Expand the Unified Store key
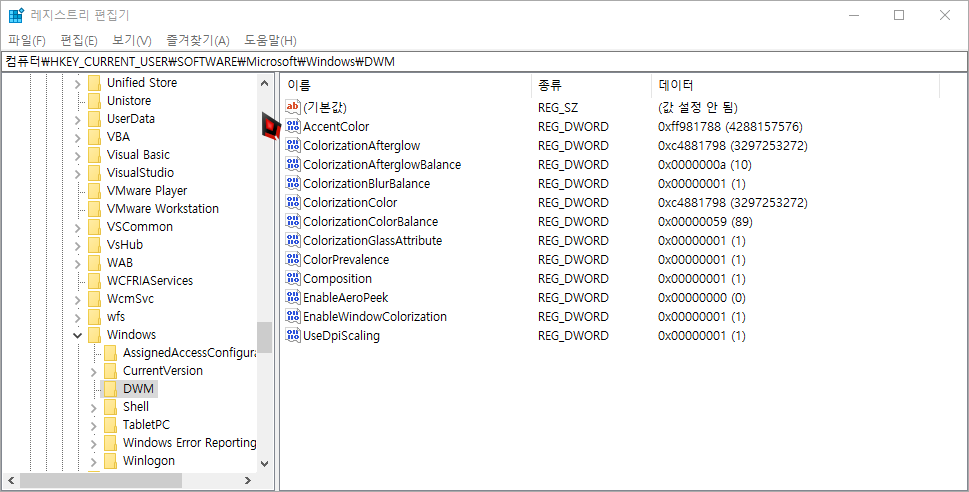This screenshot has width=969, height=492. tap(77, 83)
